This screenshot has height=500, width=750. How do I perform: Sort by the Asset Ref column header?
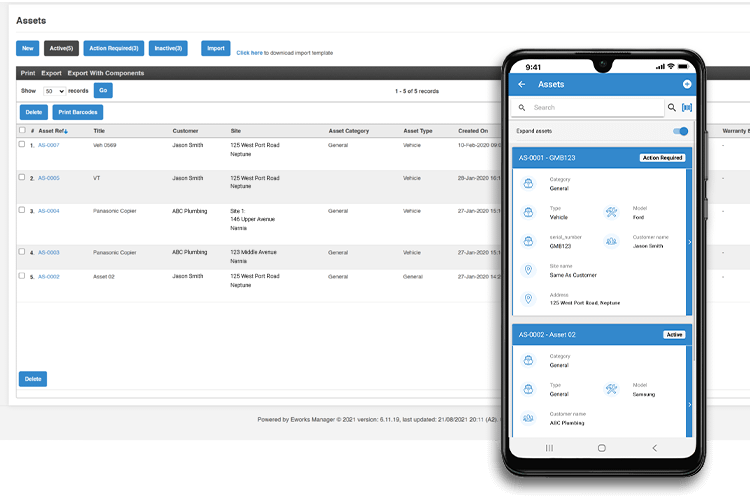pyautogui.click(x=52, y=130)
